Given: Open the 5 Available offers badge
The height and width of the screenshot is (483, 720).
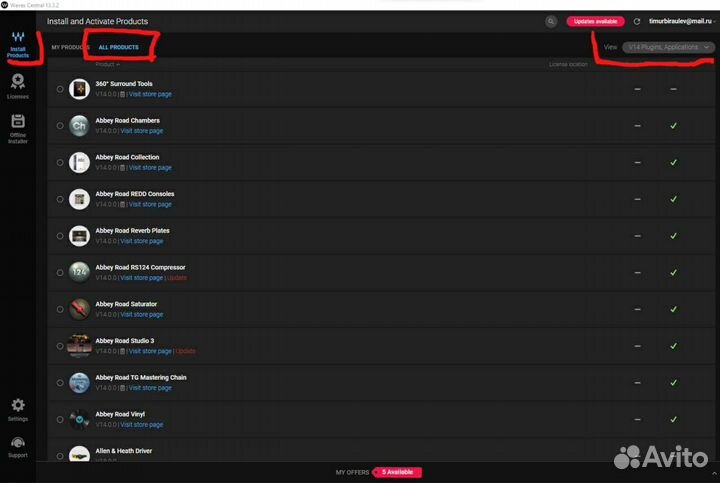Looking at the screenshot, I should (x=398, y=472).
